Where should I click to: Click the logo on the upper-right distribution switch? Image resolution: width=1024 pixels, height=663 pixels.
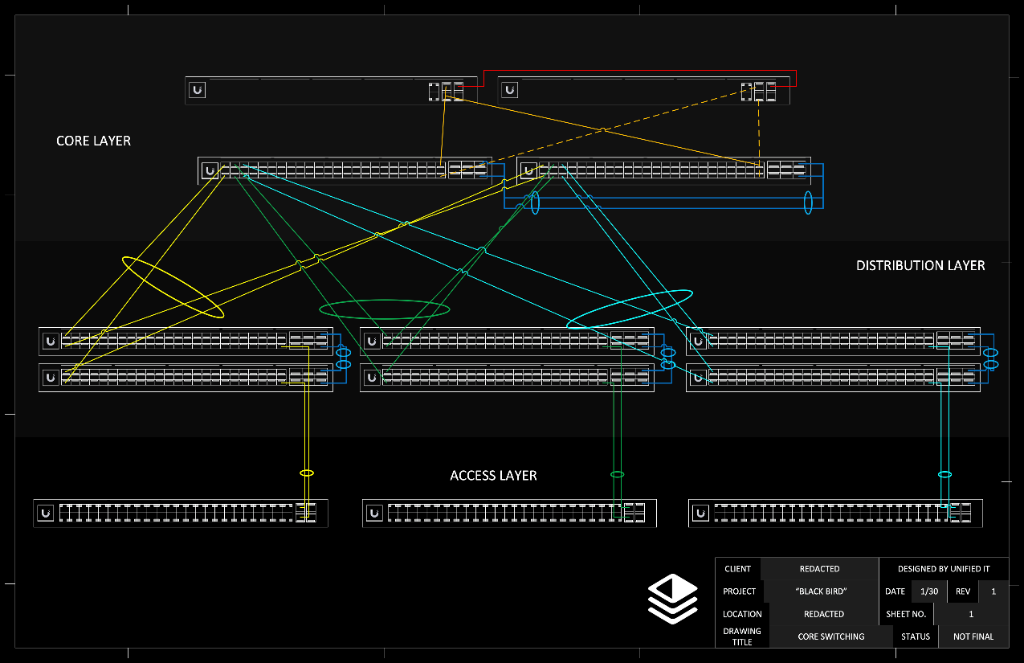coord(698,341)
